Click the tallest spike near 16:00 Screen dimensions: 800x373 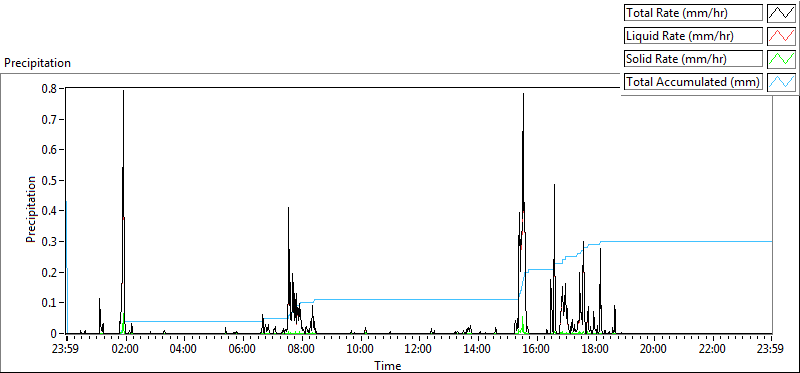(x=523, y=94)
